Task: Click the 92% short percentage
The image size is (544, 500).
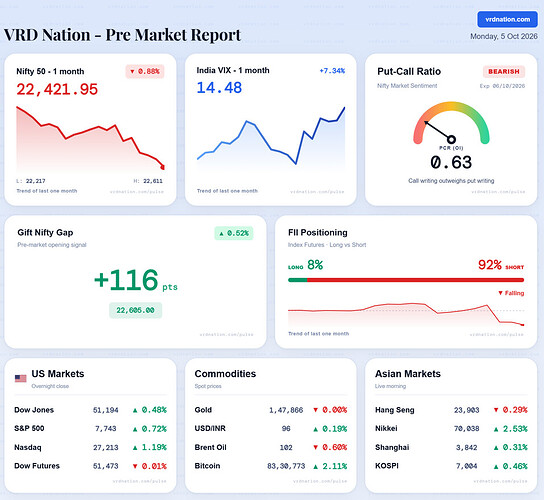Action: coord(490,265)
